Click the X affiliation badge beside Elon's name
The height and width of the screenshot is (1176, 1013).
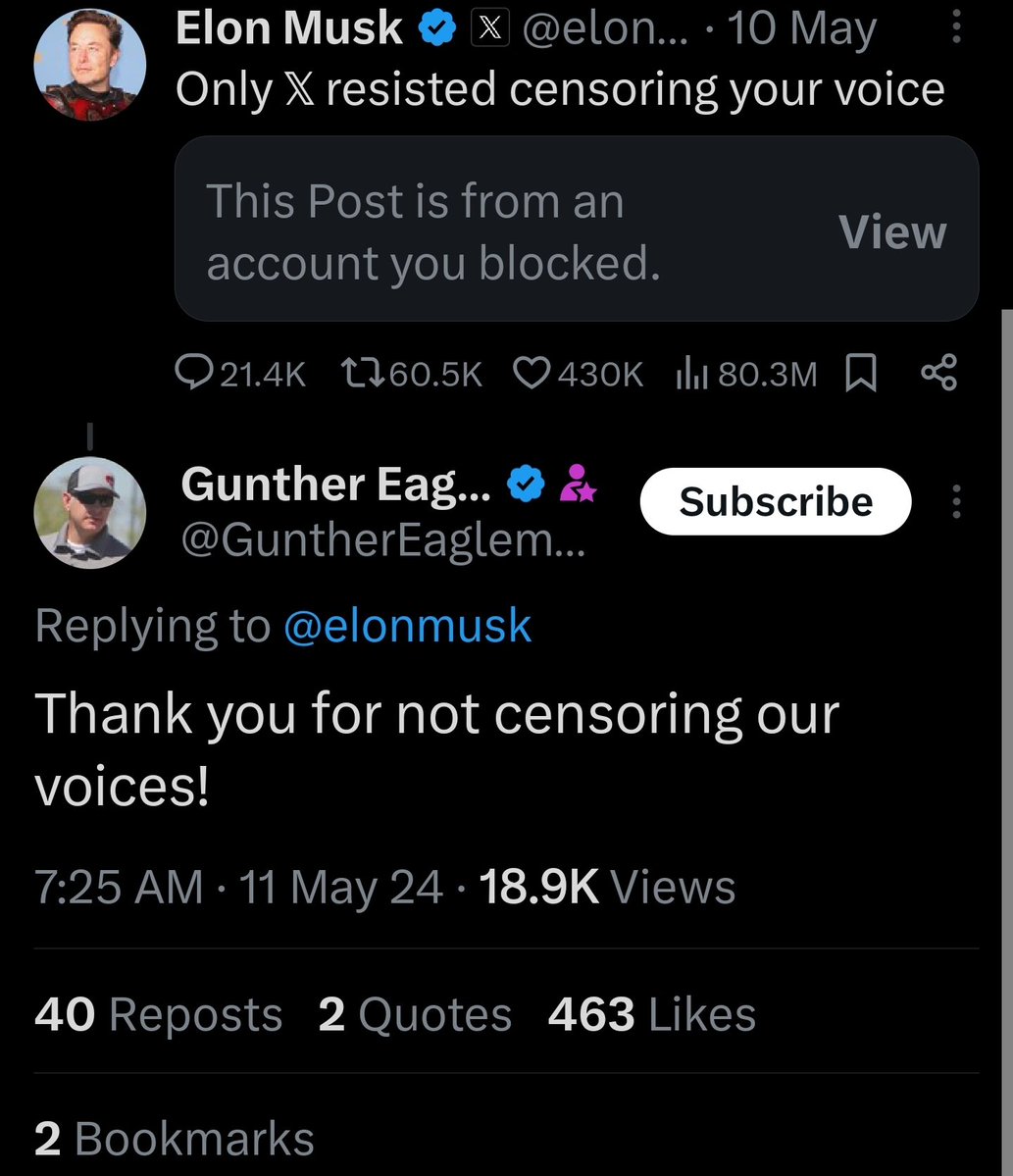[490, 30]
